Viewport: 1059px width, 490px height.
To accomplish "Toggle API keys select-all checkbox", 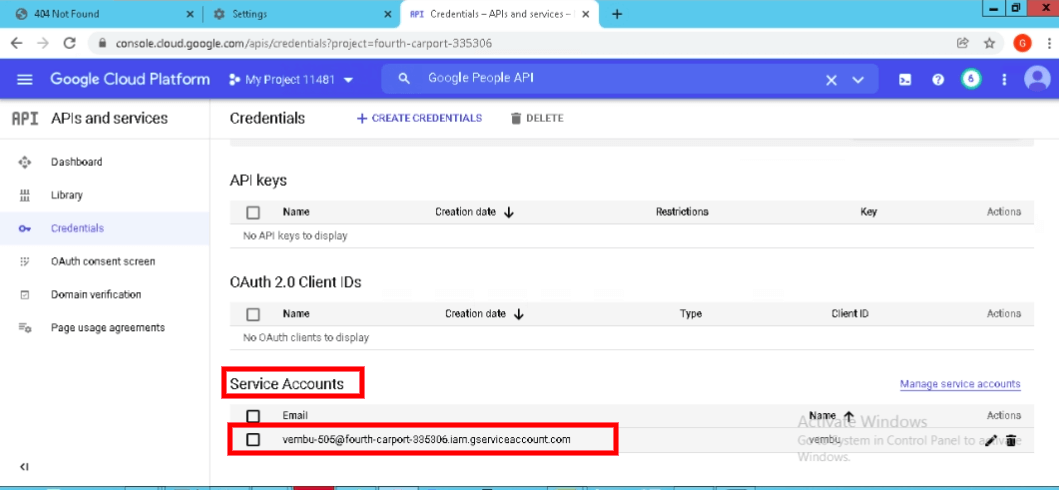I will 253,213.
